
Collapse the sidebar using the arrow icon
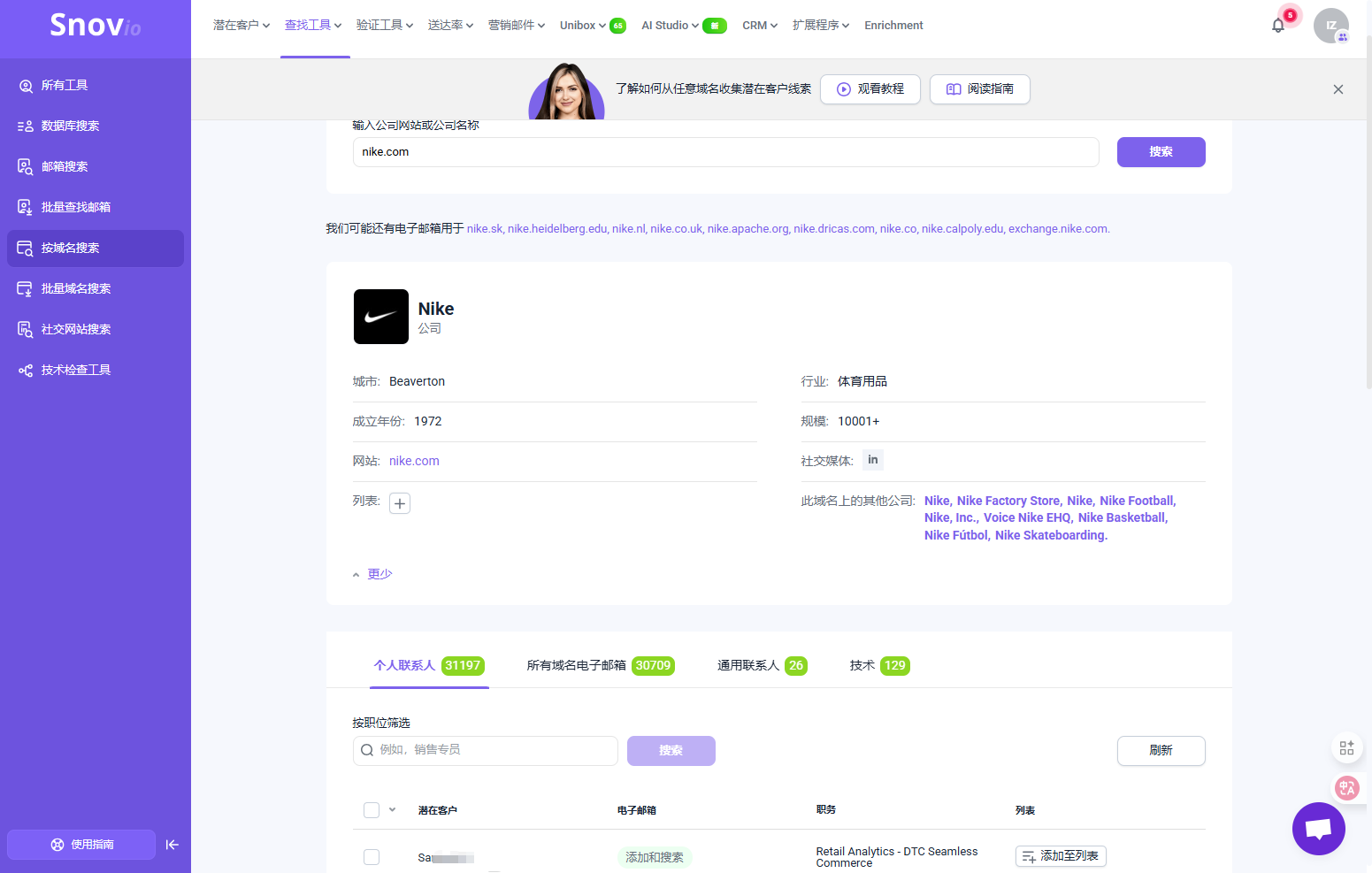click(172, 845)
